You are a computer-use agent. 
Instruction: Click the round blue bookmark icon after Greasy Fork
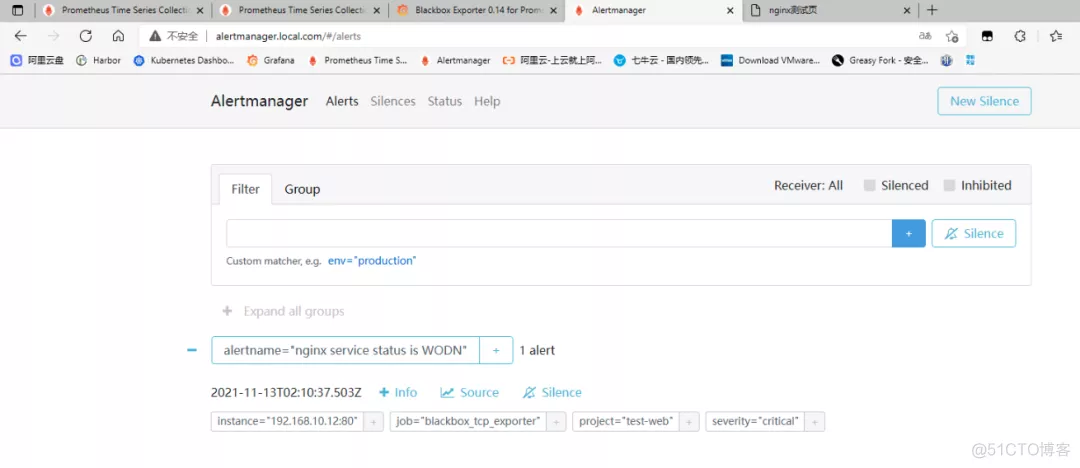[947, 61]
